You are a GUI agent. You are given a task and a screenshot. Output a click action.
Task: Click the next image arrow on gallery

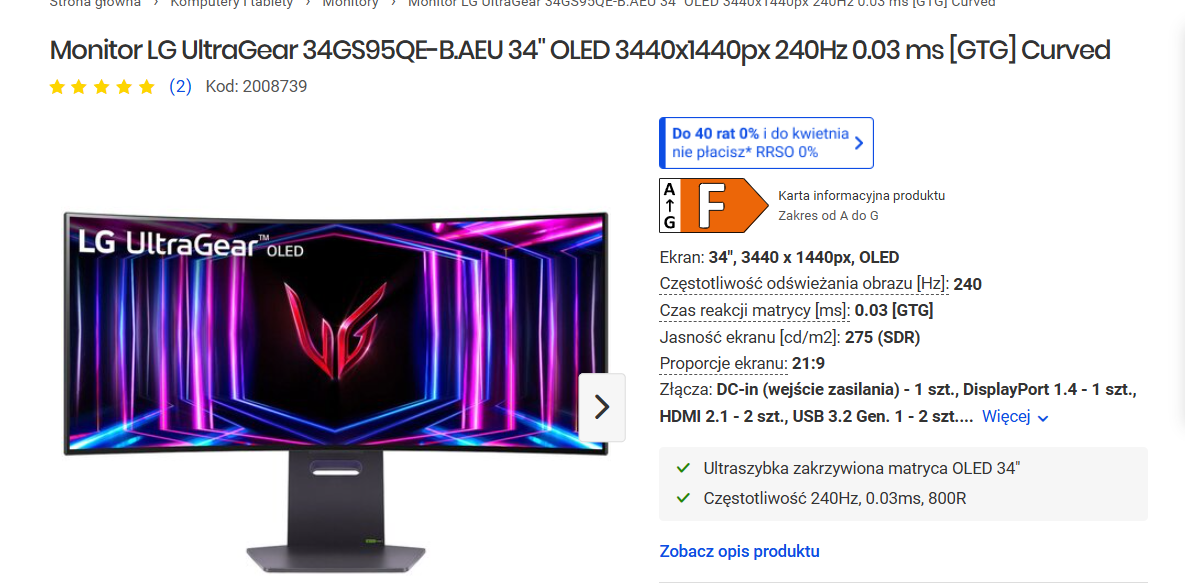click(602, 407)
